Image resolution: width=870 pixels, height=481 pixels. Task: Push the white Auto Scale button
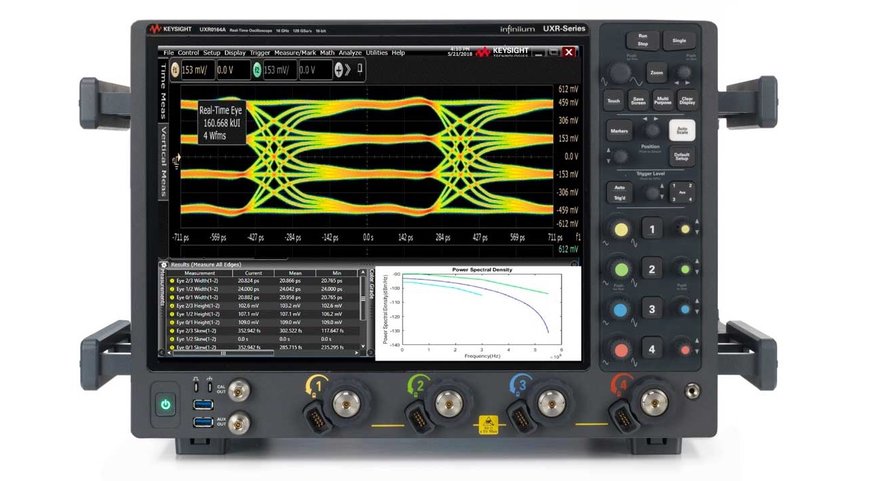[x=682, y=131]
